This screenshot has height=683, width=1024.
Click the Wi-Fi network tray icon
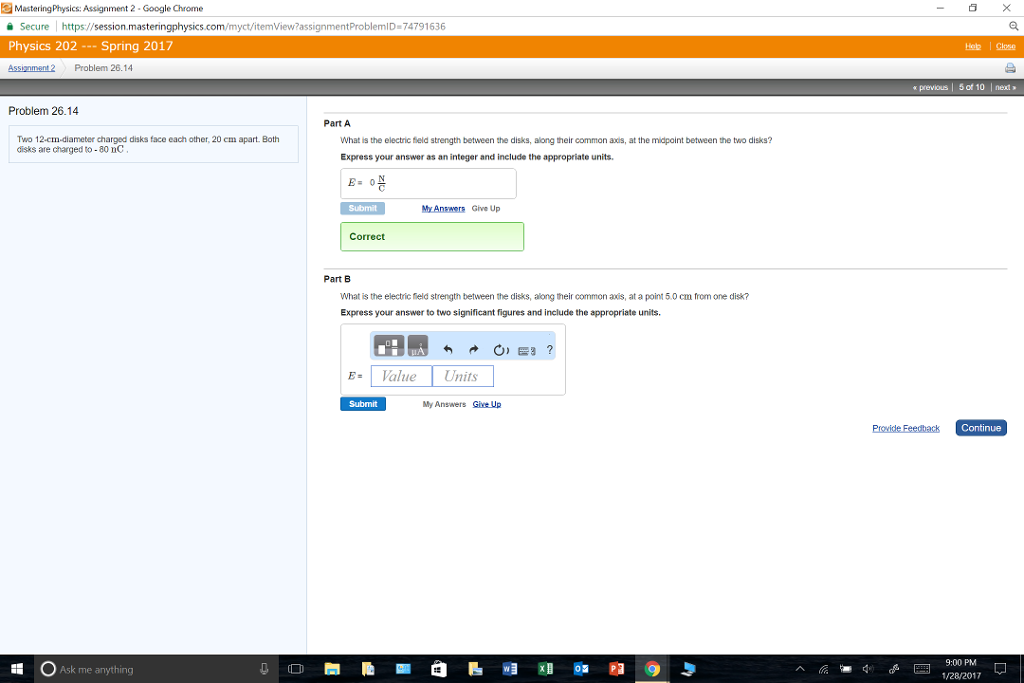click(x=824, y=669)
